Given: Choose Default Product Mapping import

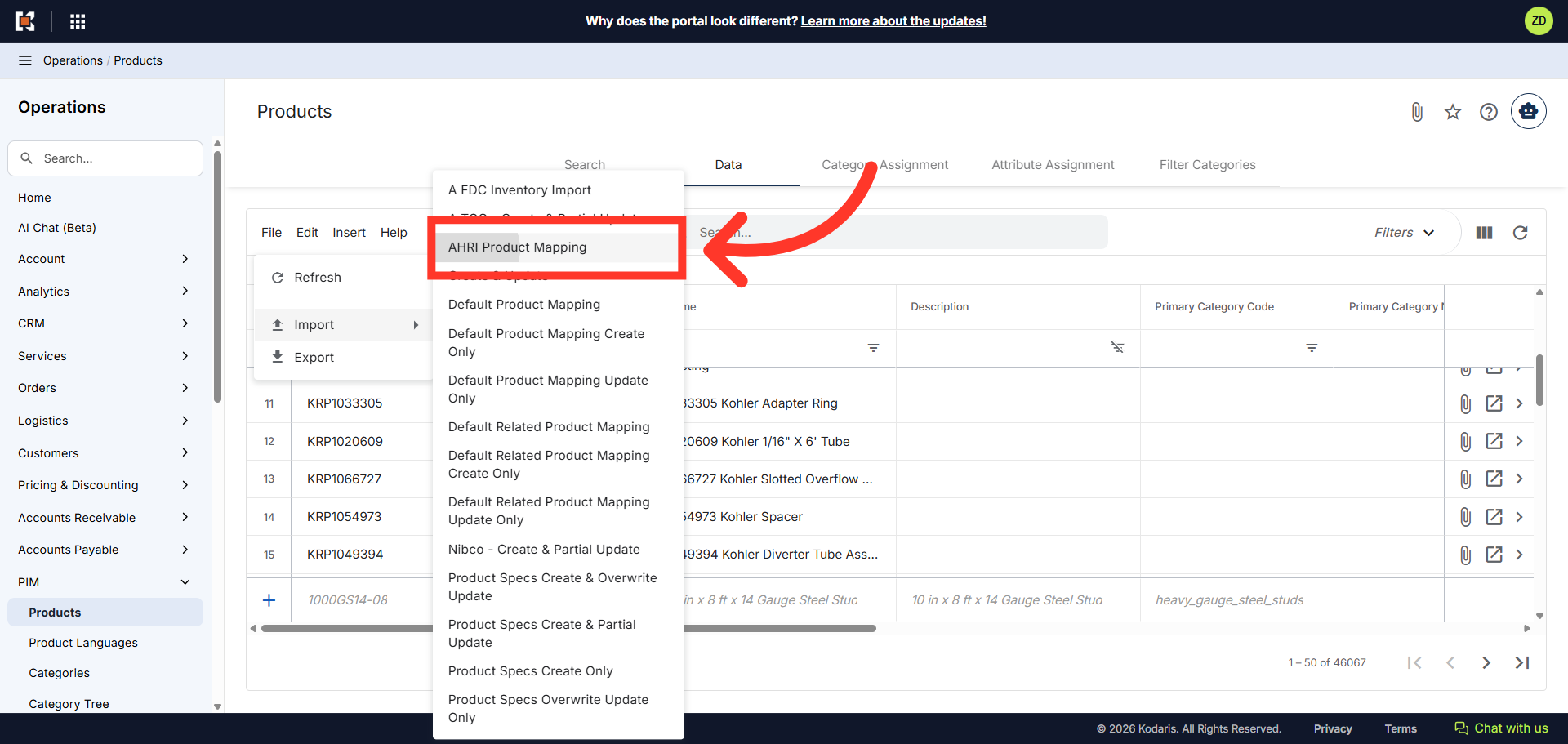Looking at the screenshot, I should (558, 305).
